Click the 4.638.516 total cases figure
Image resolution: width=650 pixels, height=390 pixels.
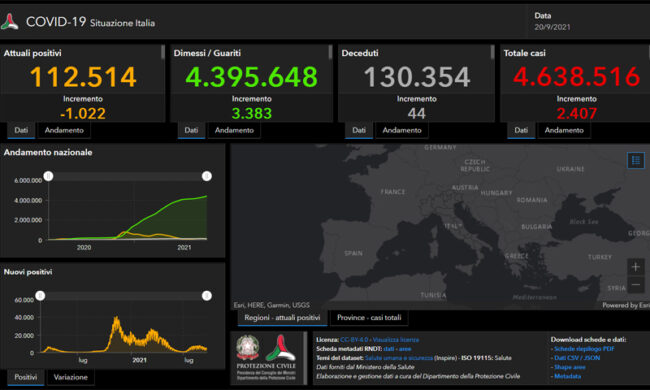(x=577, y=77)
